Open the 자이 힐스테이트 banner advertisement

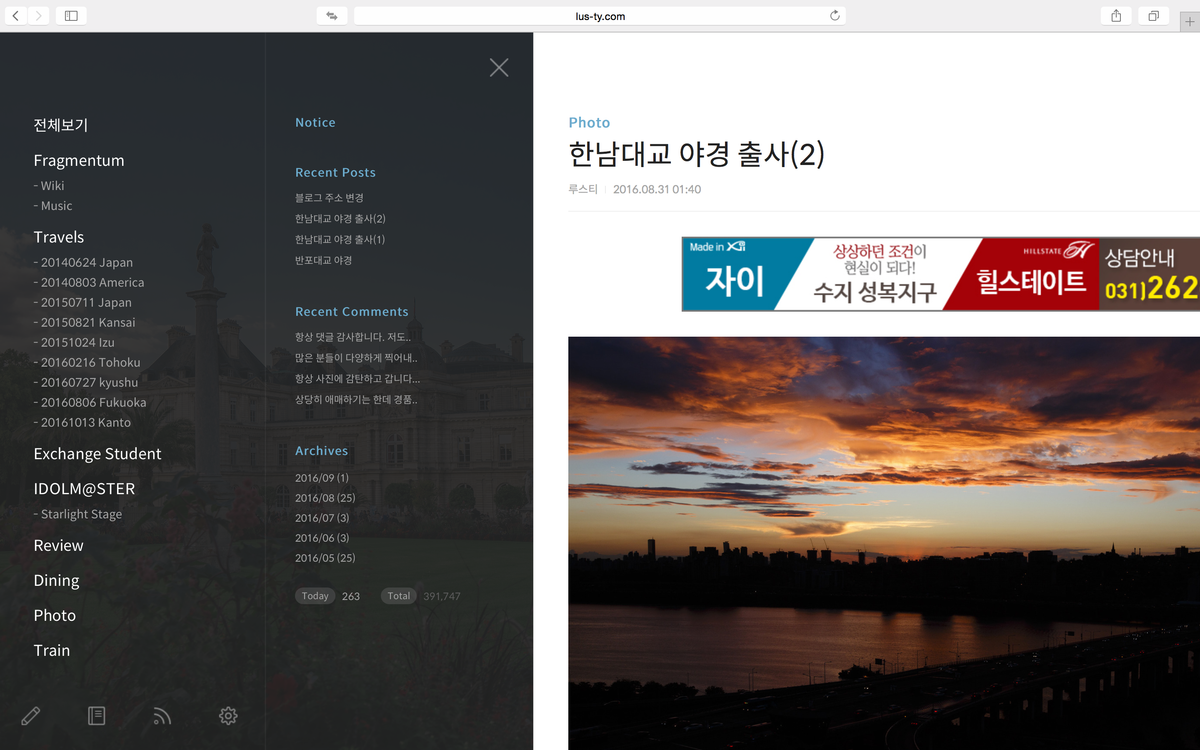click(x=940, y=274)
